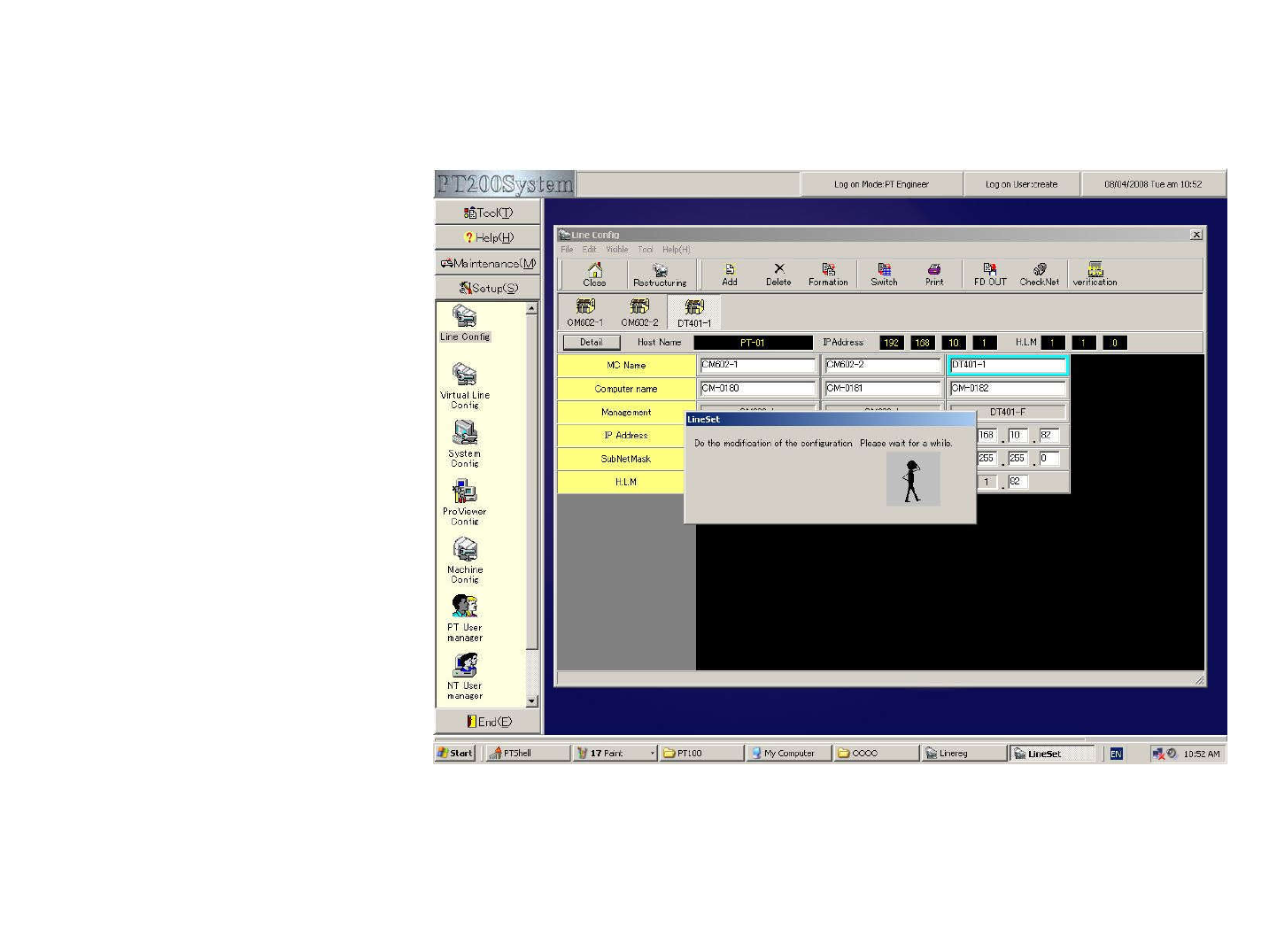Screen dimensions: 1269x952
Task: Switch to PT100 folder in taskbar
Action: coord(701,754)
